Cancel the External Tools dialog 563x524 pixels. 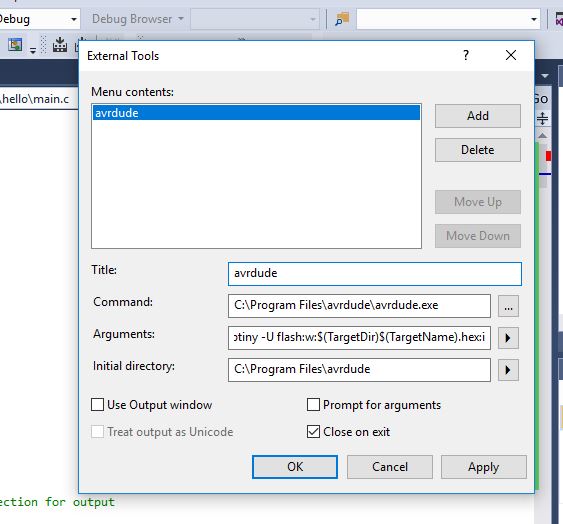[390, 467]
